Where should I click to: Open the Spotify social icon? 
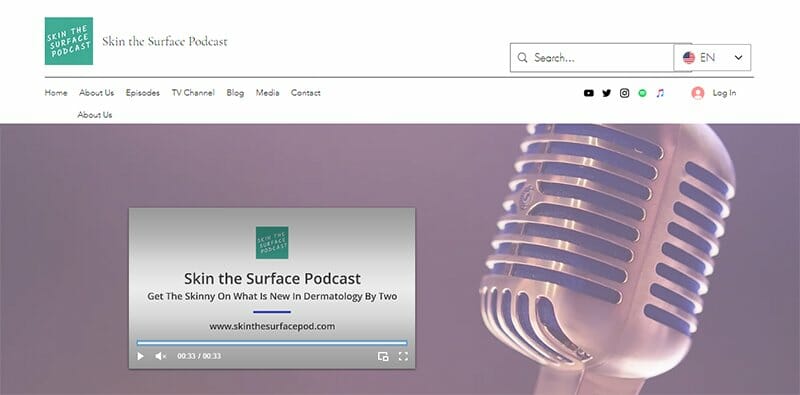point(642,93)
